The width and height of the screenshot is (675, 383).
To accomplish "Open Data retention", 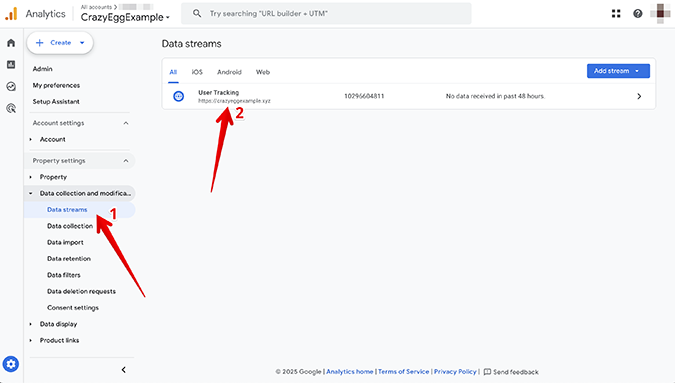I will coord(69,259).
